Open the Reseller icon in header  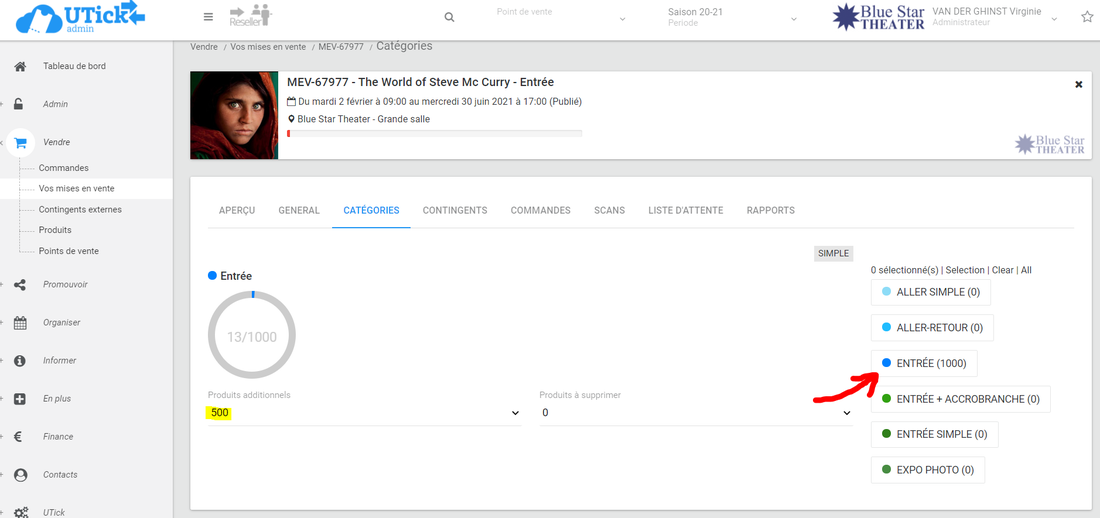250,16
